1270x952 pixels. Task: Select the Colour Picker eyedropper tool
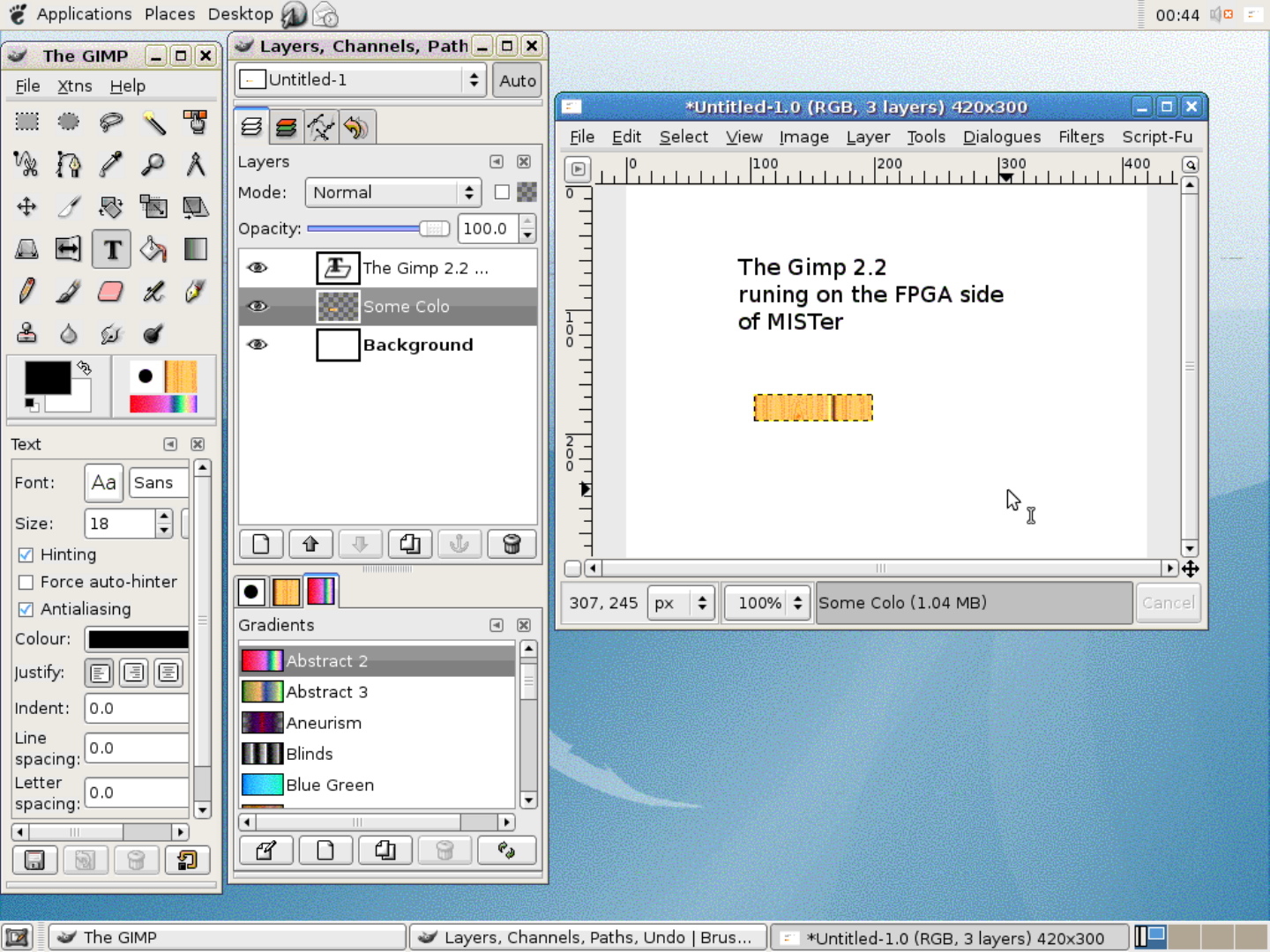[111, 164]
